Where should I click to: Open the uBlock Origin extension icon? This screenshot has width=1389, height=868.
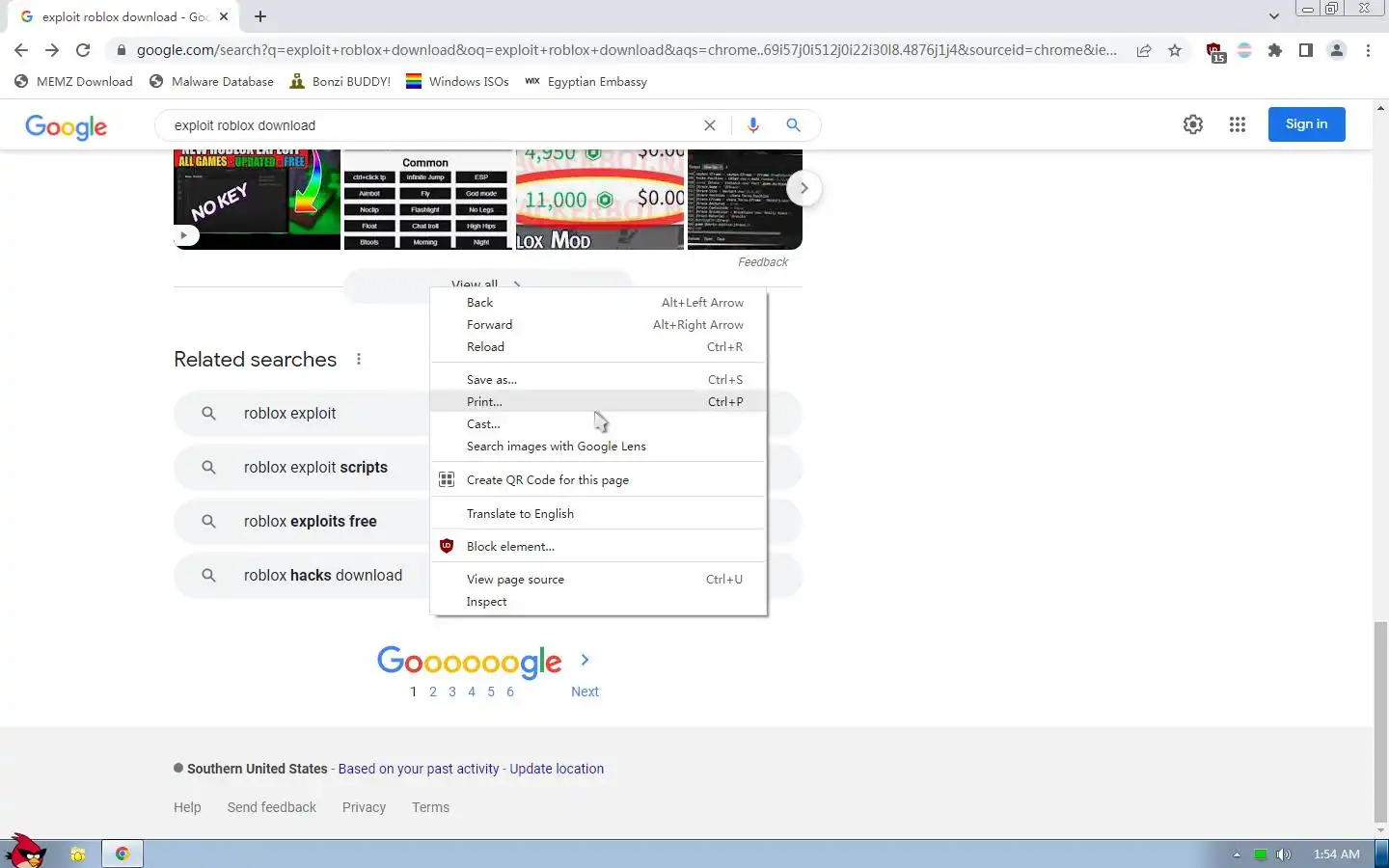[1215, 52]
